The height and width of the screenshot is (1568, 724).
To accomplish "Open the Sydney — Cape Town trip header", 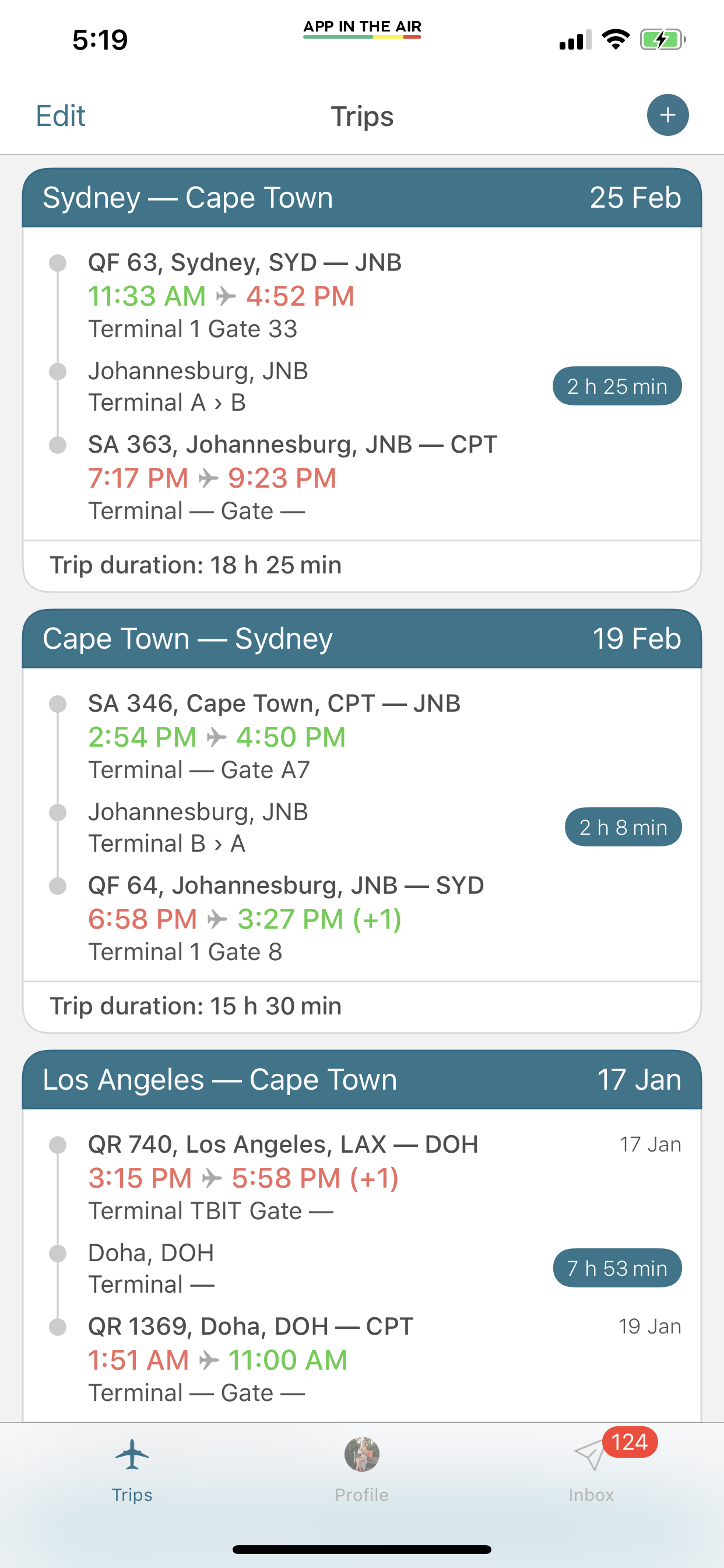I will tap(362, 198).
